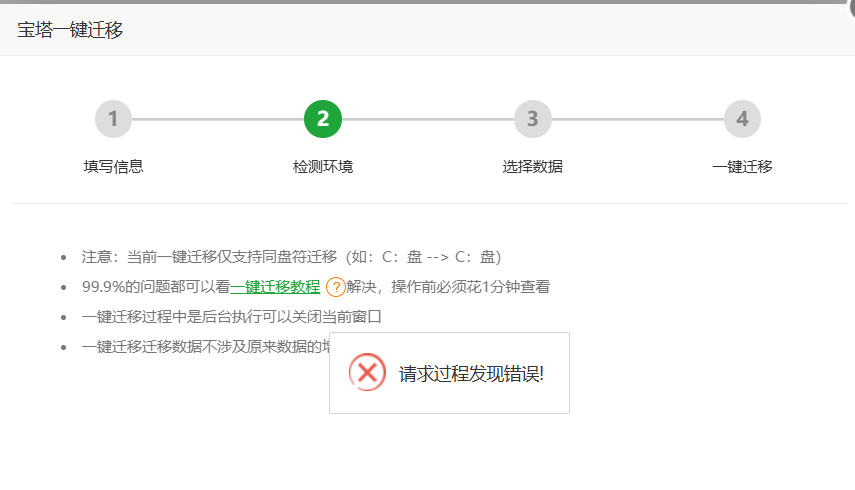Click the 宝塔一键迁移 dialog title

tap(70, 29)
